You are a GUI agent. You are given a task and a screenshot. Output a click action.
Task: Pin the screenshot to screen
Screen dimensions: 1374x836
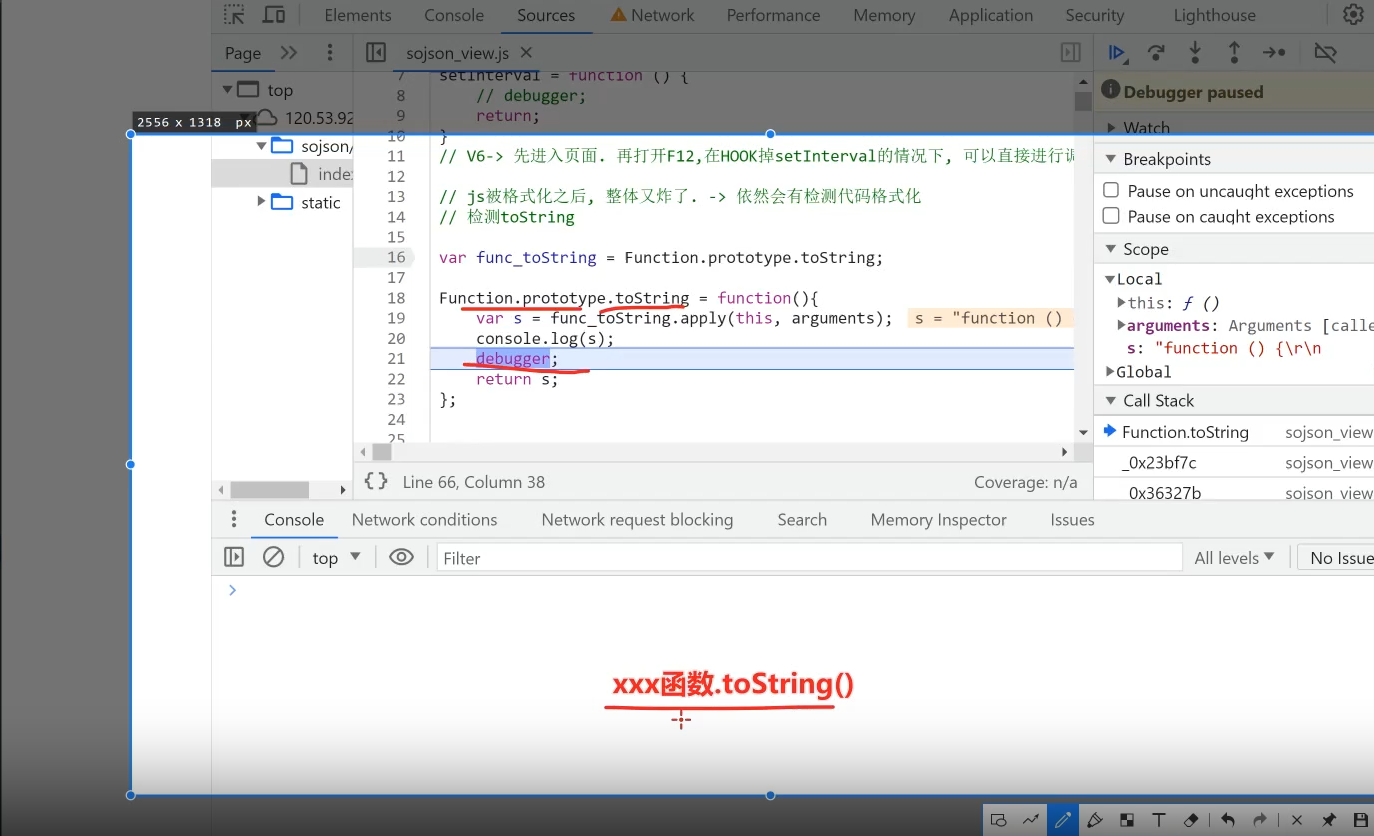1329,820
